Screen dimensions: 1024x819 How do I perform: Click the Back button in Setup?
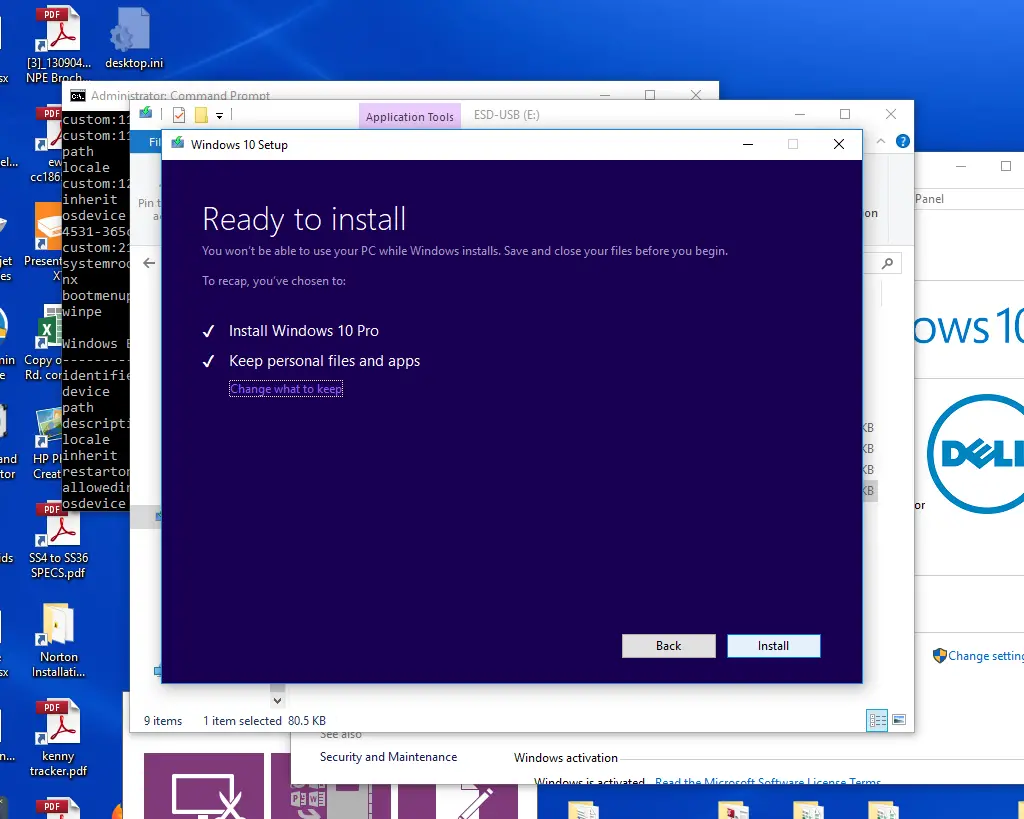pos(668,646)
